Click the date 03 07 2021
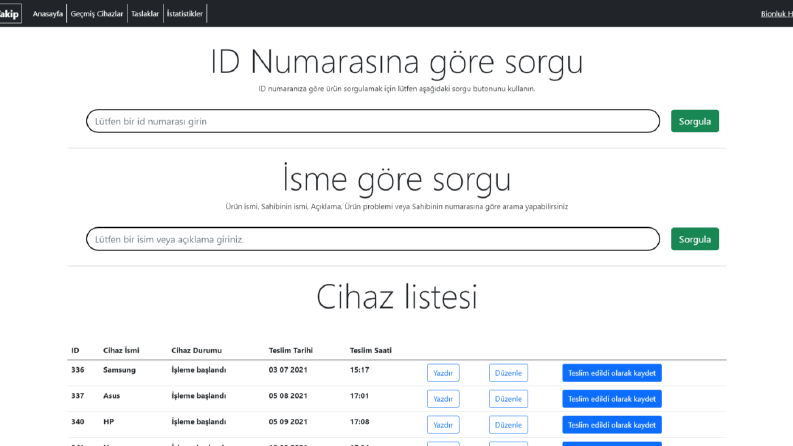This screenshot has height=446, width=793. [288, 370]
